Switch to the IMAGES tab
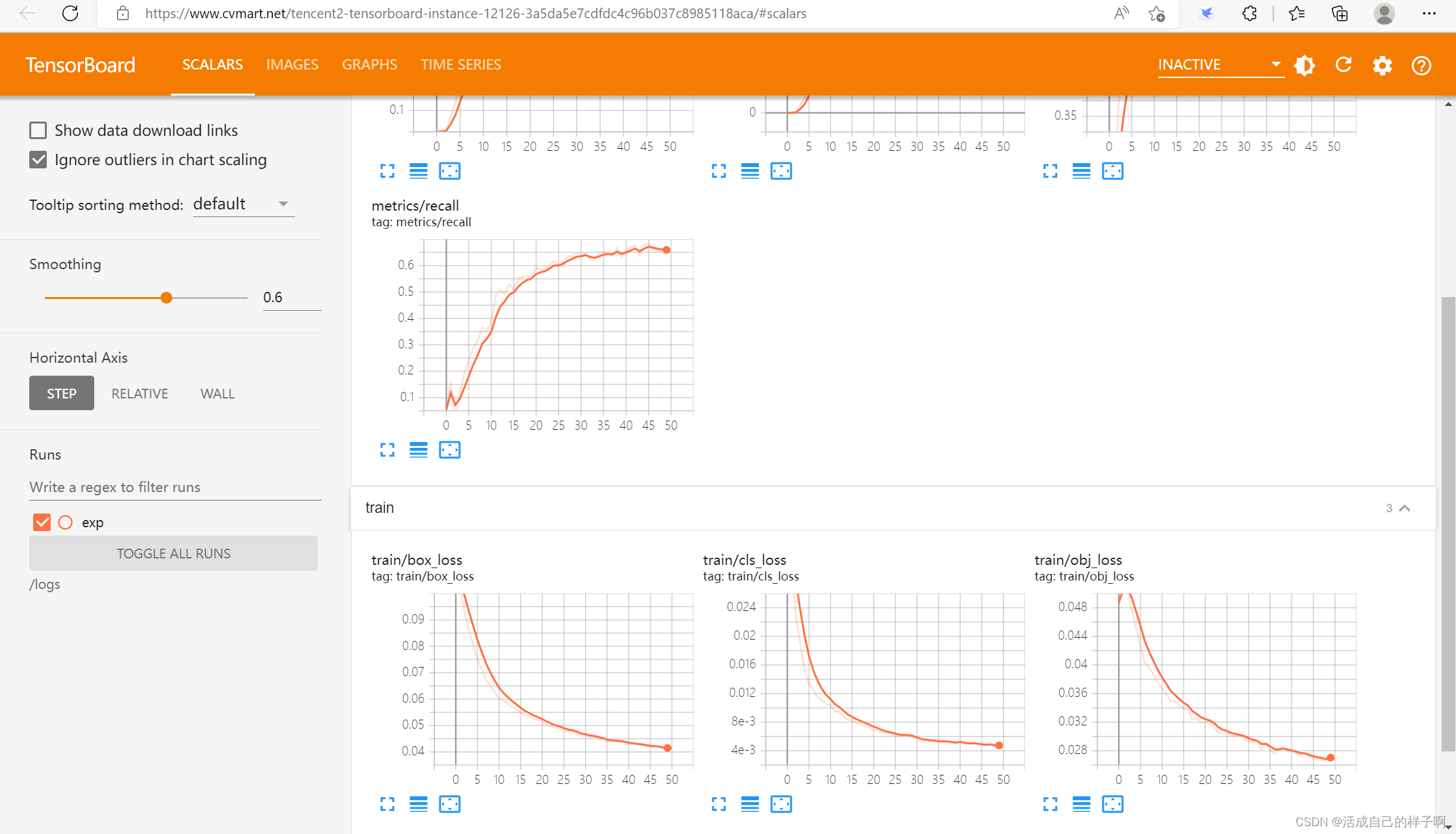1456x834 pixels. point(292,65)
